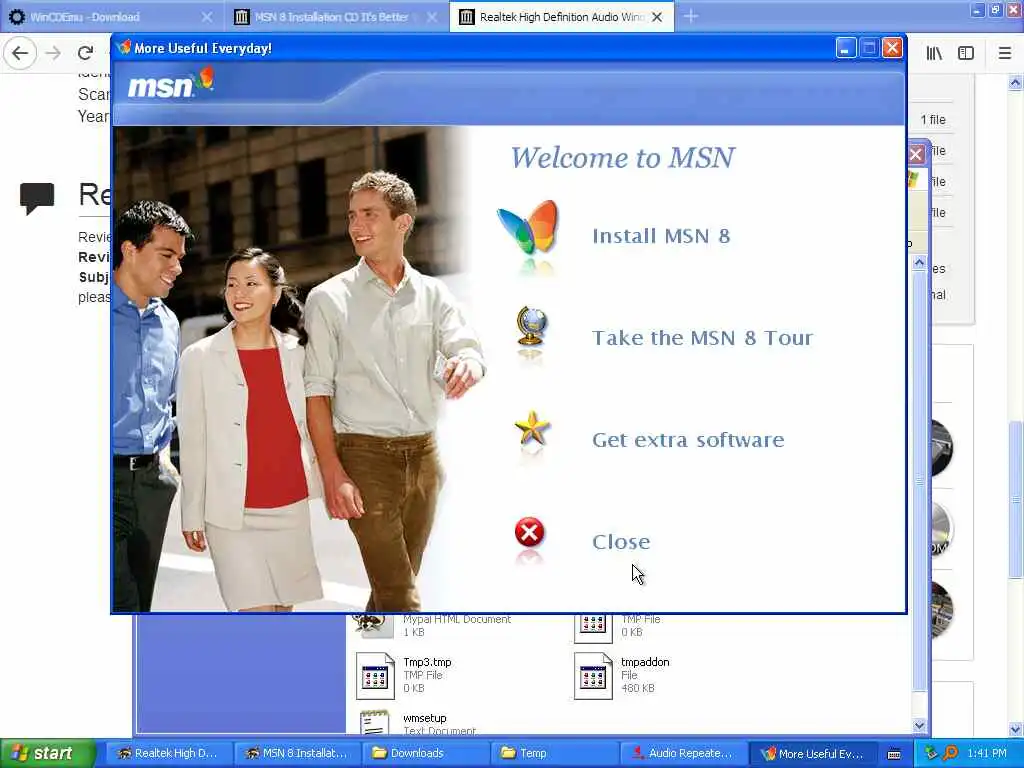Click the tmpaddon file name
Image resolution: width=1024 pixels, height=768 pixels.
click(645, 662)
